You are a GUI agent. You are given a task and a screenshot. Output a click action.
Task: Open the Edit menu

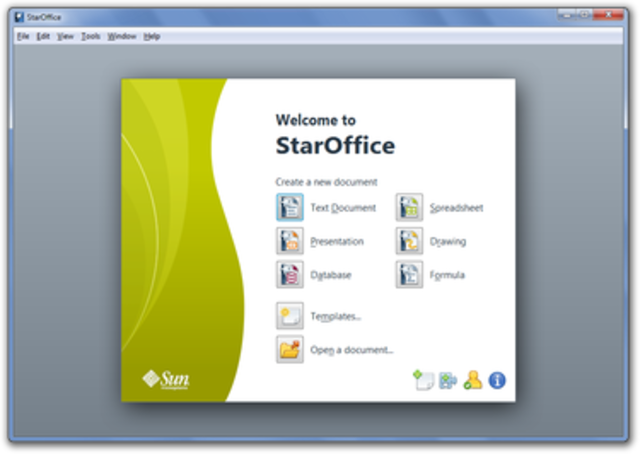[x=43, y=36]
